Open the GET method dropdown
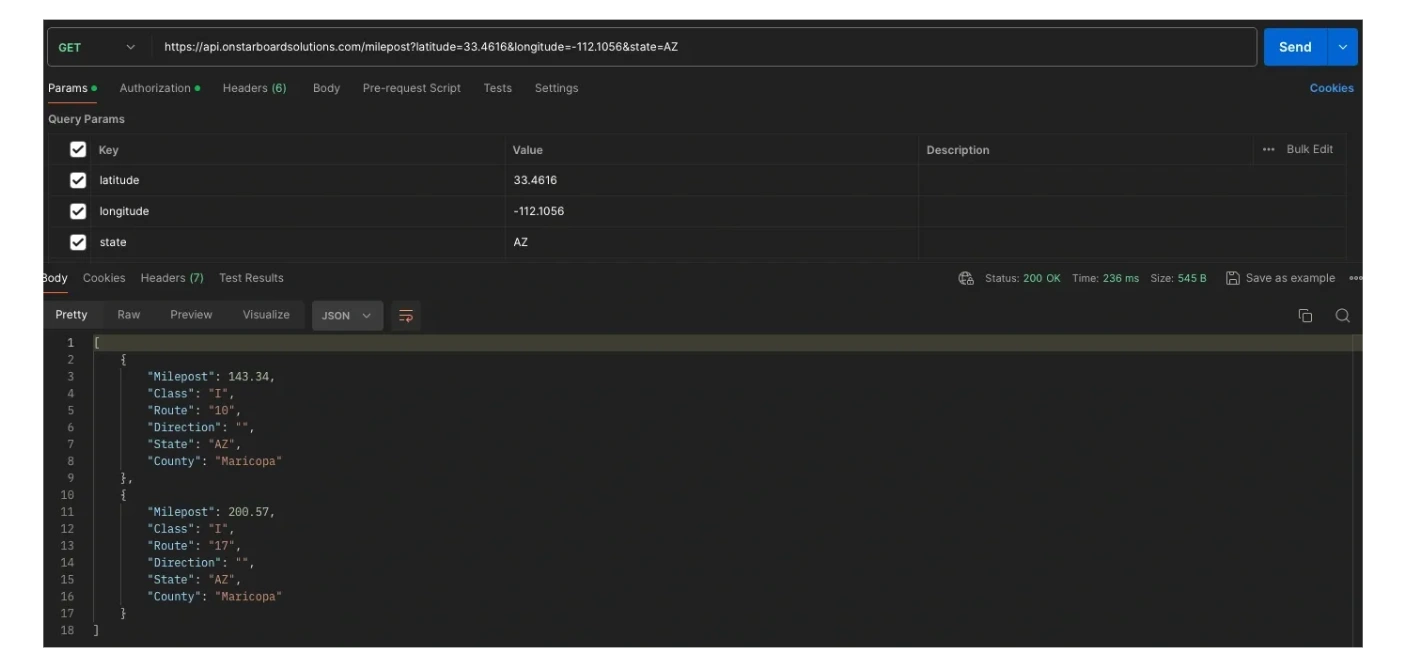The image size is (1404, 668). pyautogui.click(x=97, y=47)
